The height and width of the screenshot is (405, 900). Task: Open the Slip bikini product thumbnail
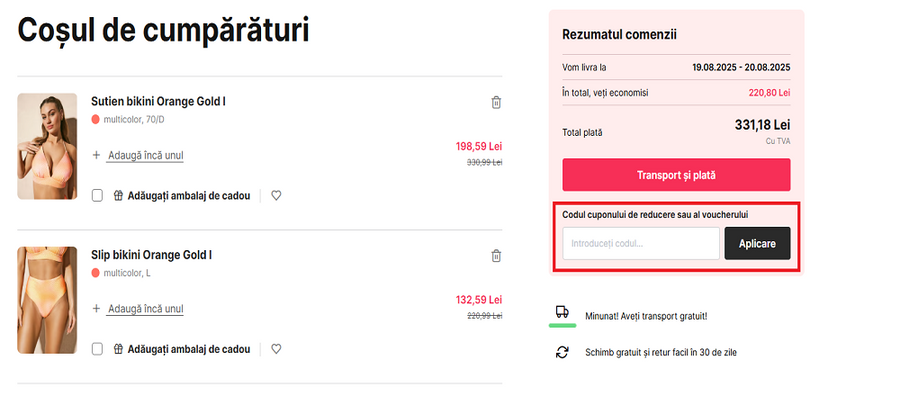click(47, 300)
